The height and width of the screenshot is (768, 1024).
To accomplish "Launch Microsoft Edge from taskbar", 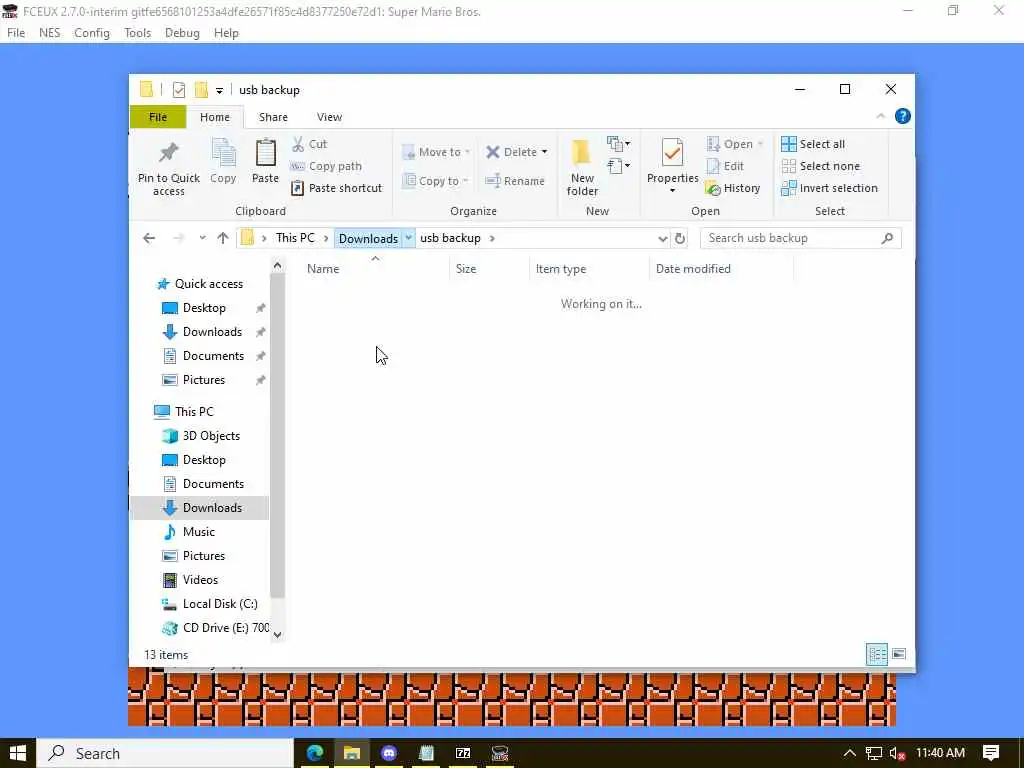I will (315, 753).
